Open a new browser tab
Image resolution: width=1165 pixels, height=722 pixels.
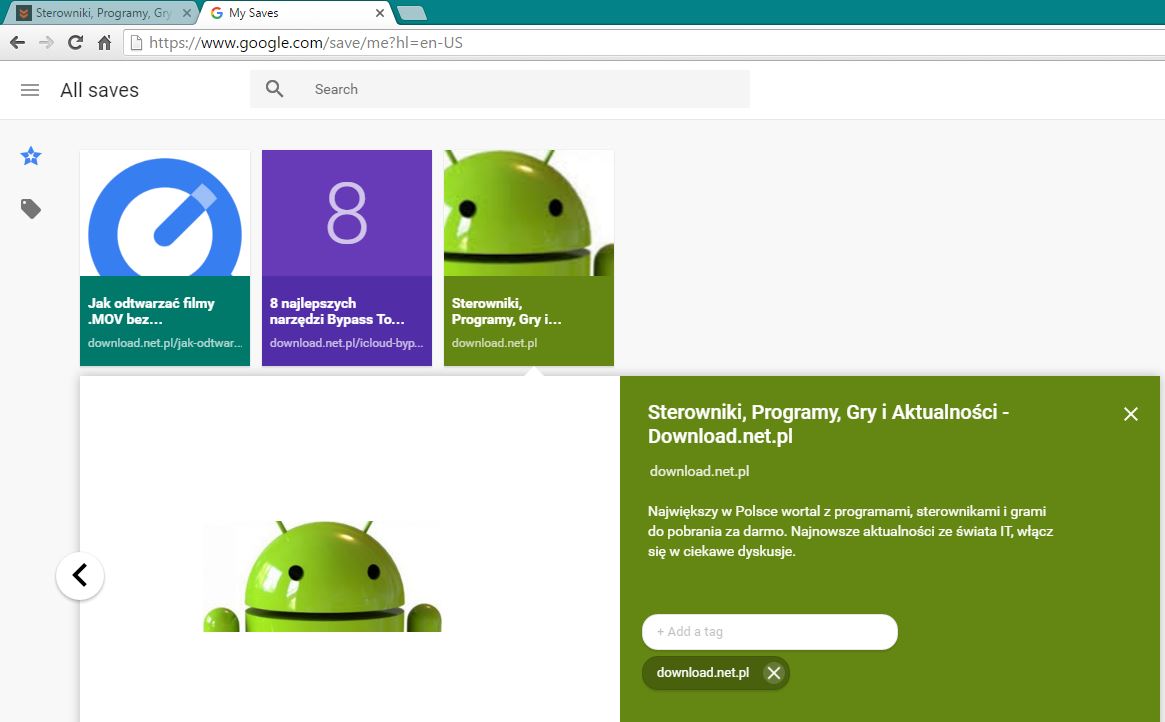[x=411, y=13]
